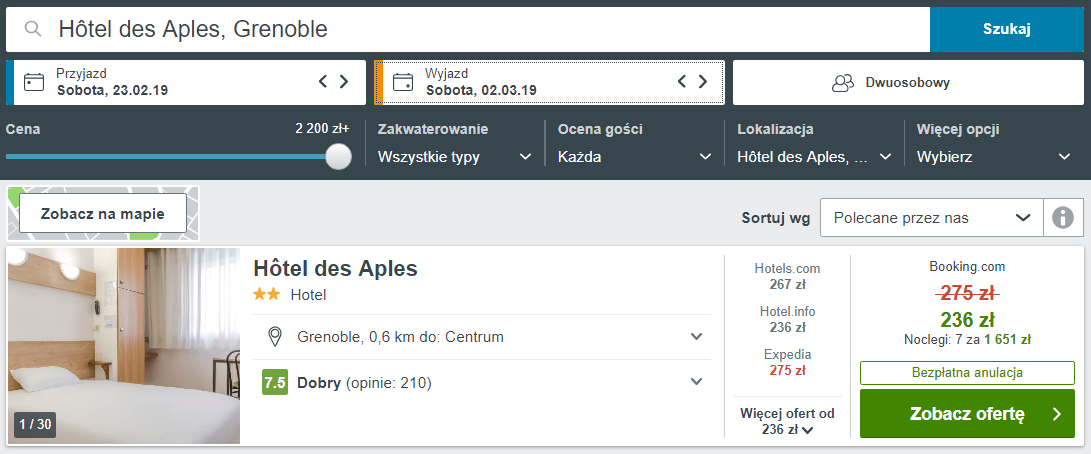Open the Więcej opcji dropdown
1091x454 pixels.
pos(994,157)
